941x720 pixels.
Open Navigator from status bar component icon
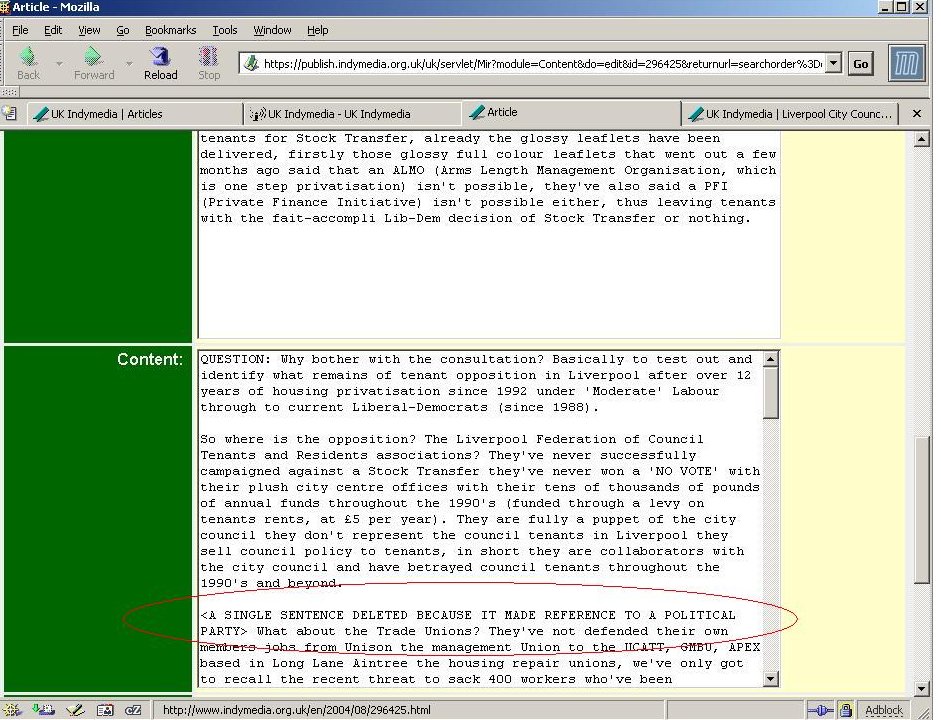(15, 710)
